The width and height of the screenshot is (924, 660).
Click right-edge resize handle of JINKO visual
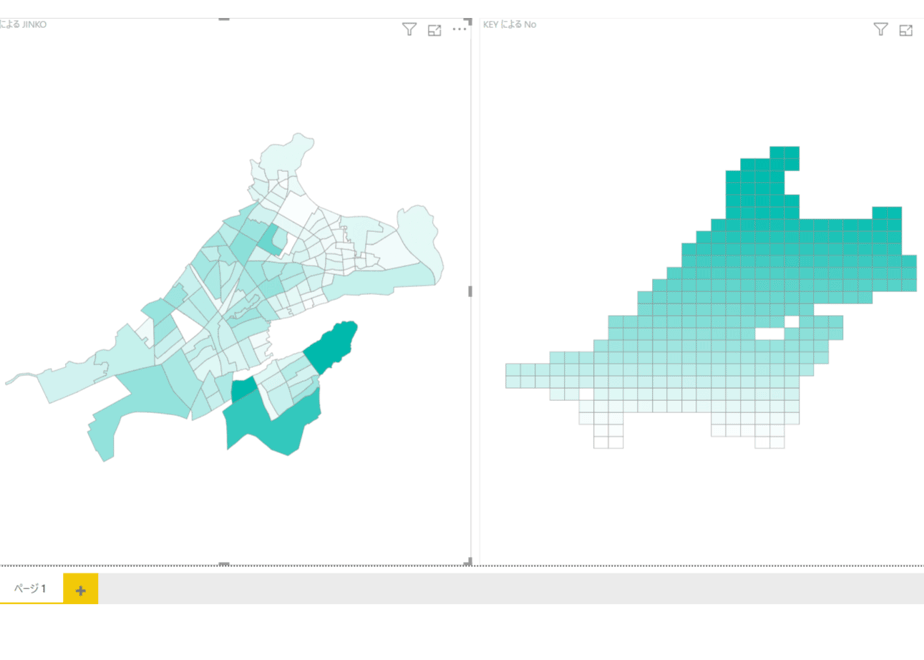coord(470,291)
